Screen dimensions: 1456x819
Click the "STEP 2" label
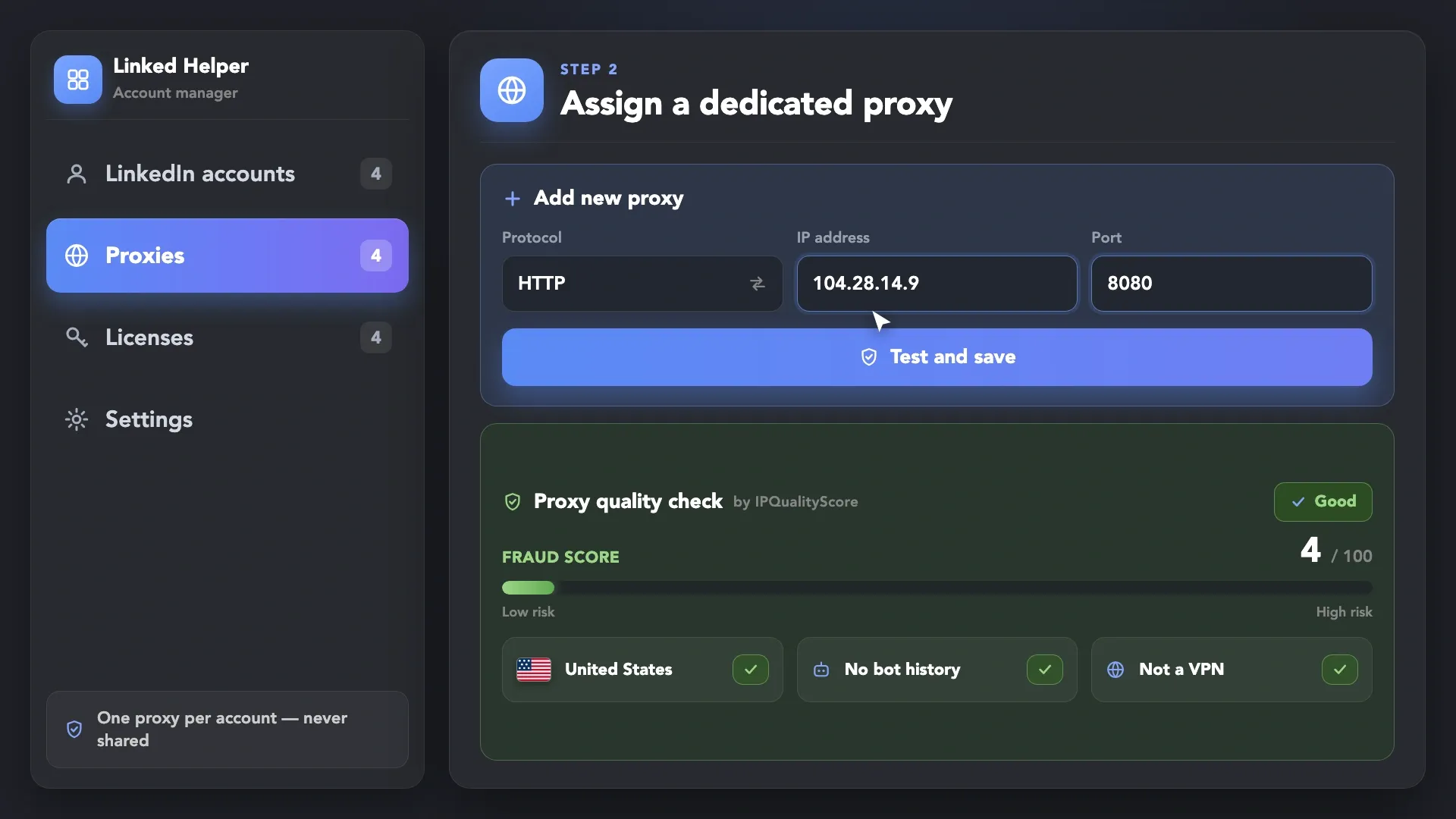click(589, 69)
